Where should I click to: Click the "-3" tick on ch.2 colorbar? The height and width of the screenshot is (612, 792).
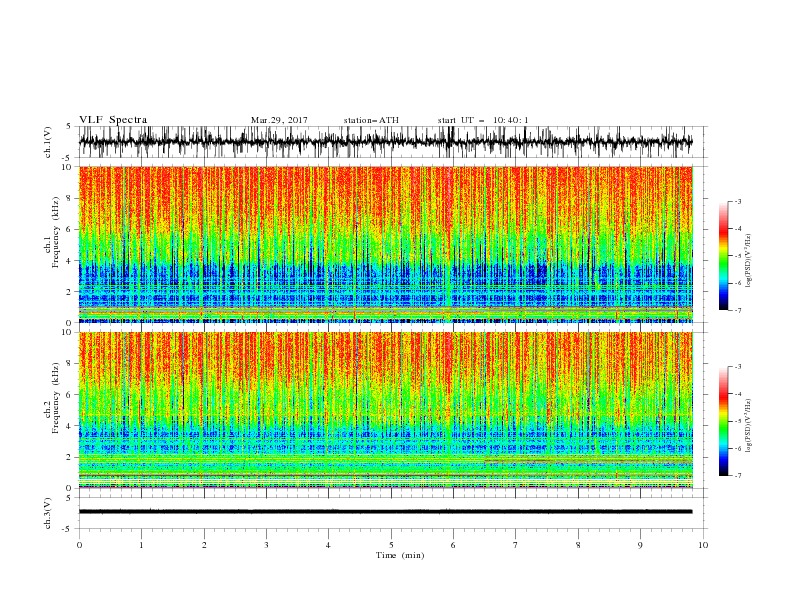[738, 367]
